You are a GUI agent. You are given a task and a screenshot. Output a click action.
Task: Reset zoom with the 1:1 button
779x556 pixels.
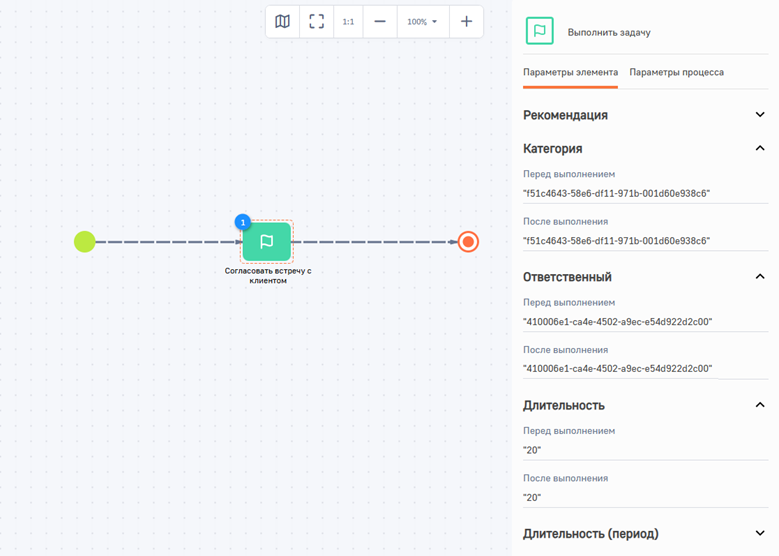click(348, 21)
